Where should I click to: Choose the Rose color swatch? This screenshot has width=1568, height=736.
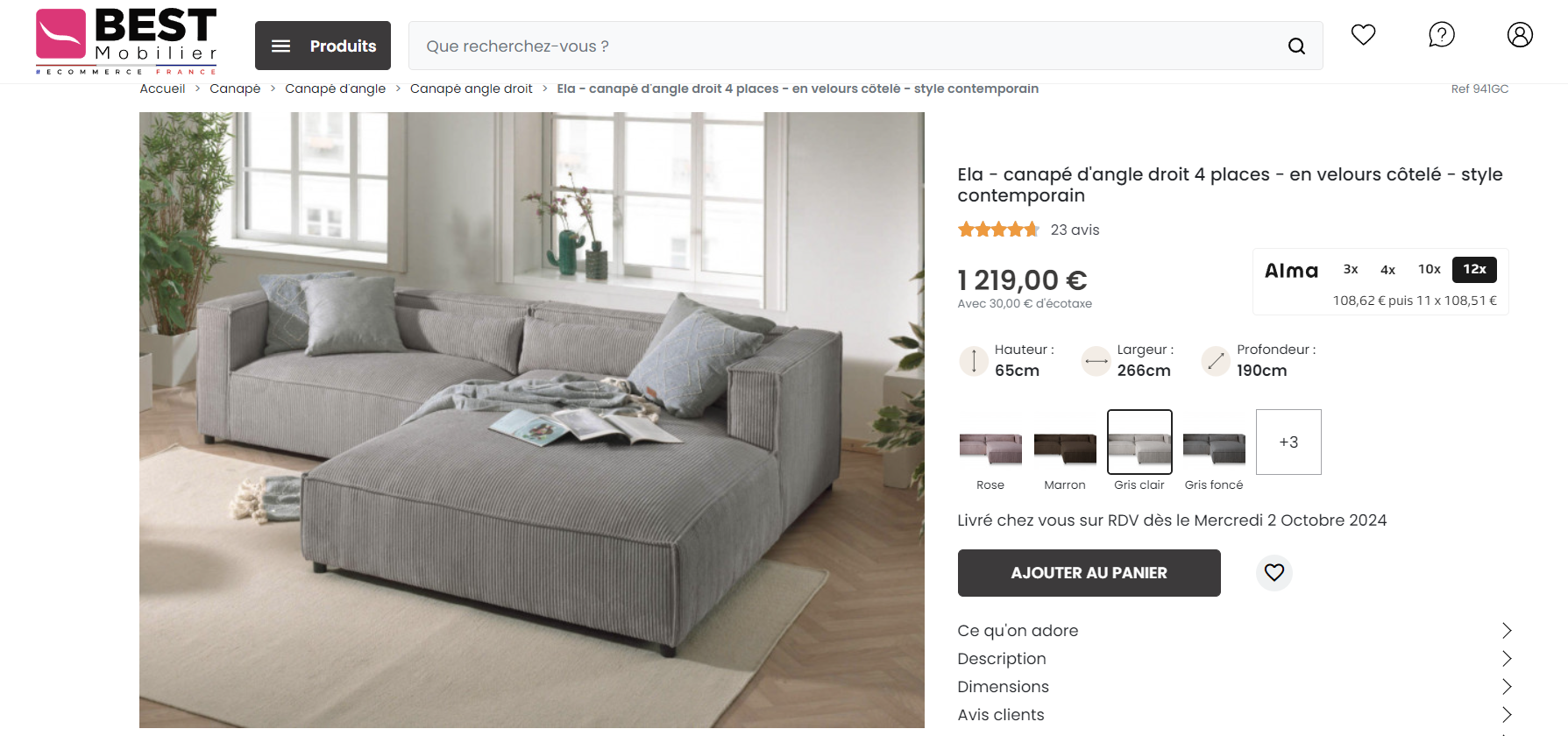(x=990, y=450)
